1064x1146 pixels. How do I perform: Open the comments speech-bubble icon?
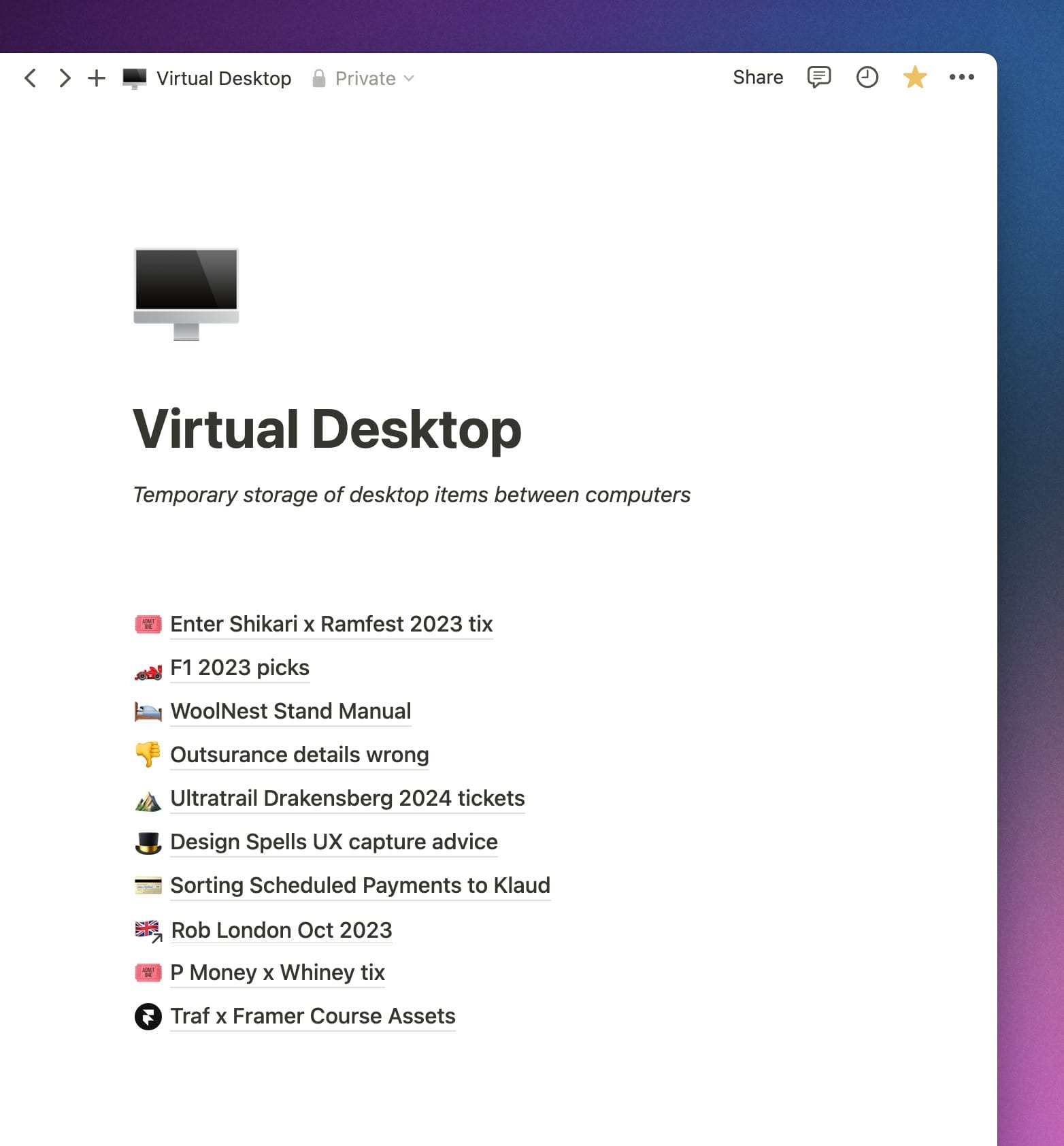pyautogui.click(x=819, y=78)
